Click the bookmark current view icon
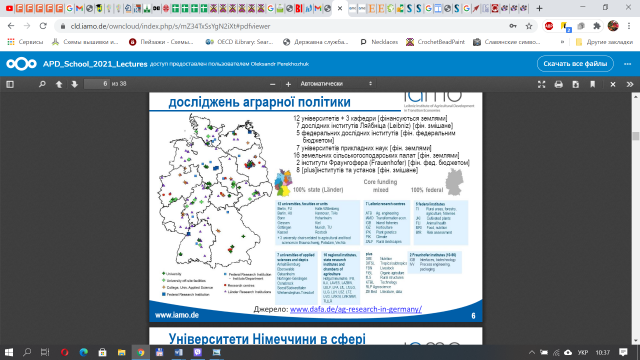 click(x=592, y=84)
